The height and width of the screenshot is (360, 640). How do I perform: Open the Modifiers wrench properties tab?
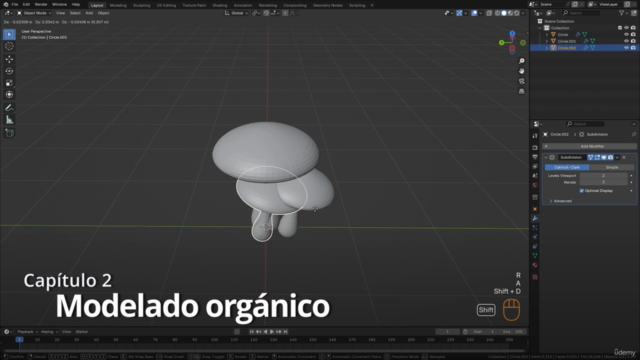tap(535, 219)
